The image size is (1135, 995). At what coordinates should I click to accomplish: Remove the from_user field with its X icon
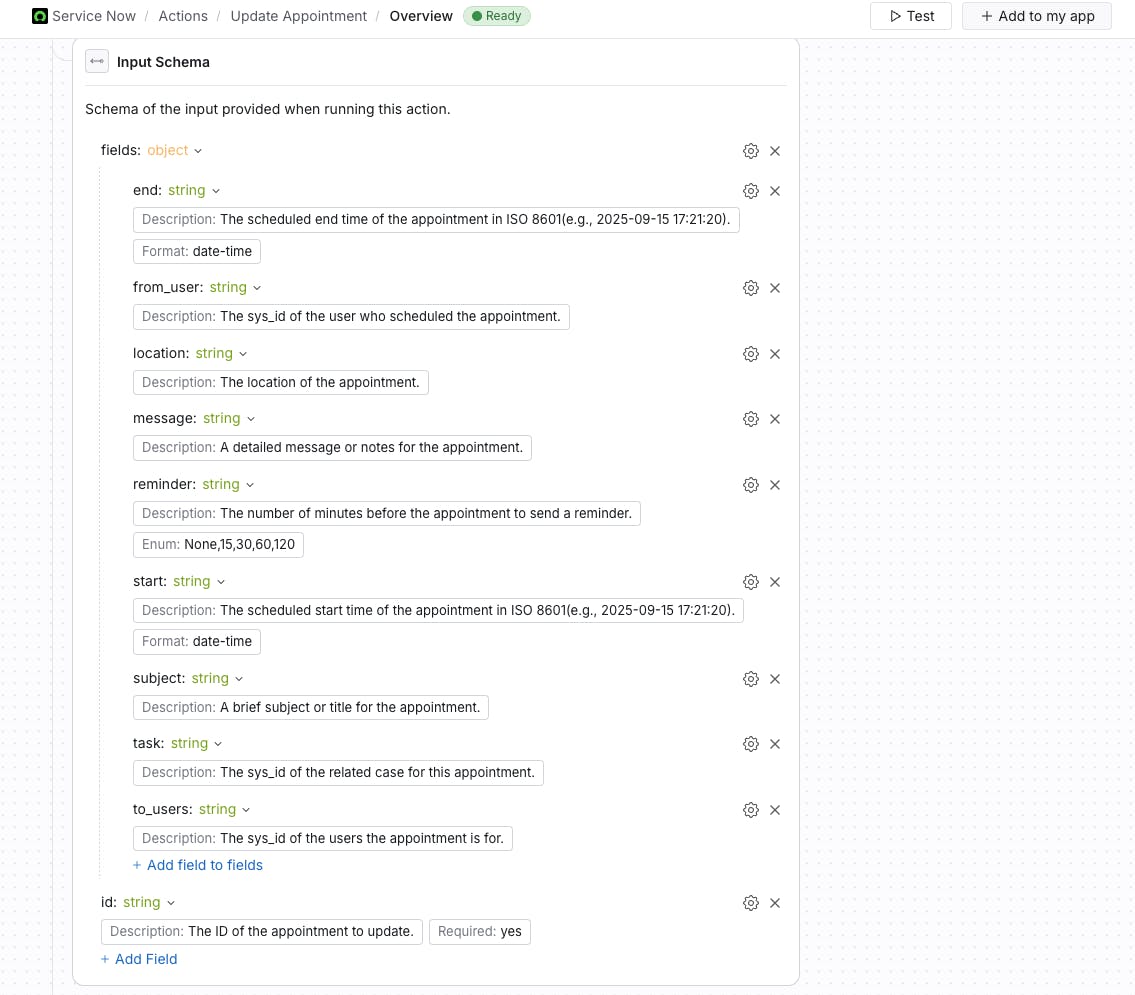[775, 288]
